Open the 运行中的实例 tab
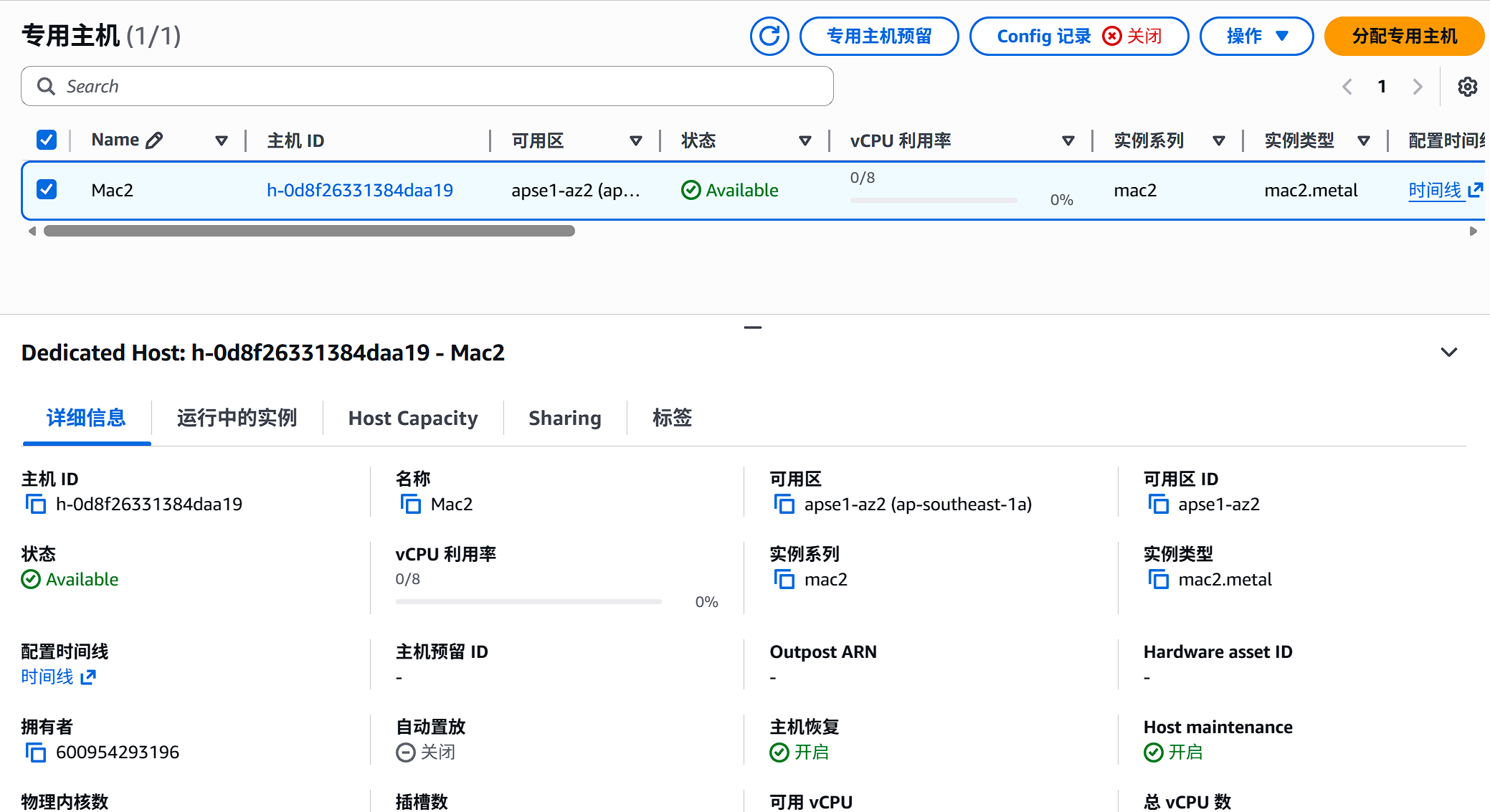The height and width of the screenshot is (812, 1490). tap(237, 419)
